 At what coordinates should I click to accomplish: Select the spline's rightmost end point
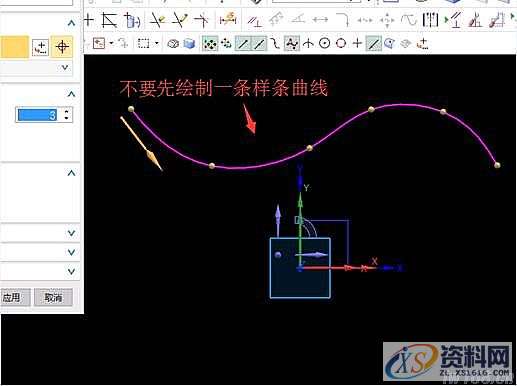(x=497, y=165)
